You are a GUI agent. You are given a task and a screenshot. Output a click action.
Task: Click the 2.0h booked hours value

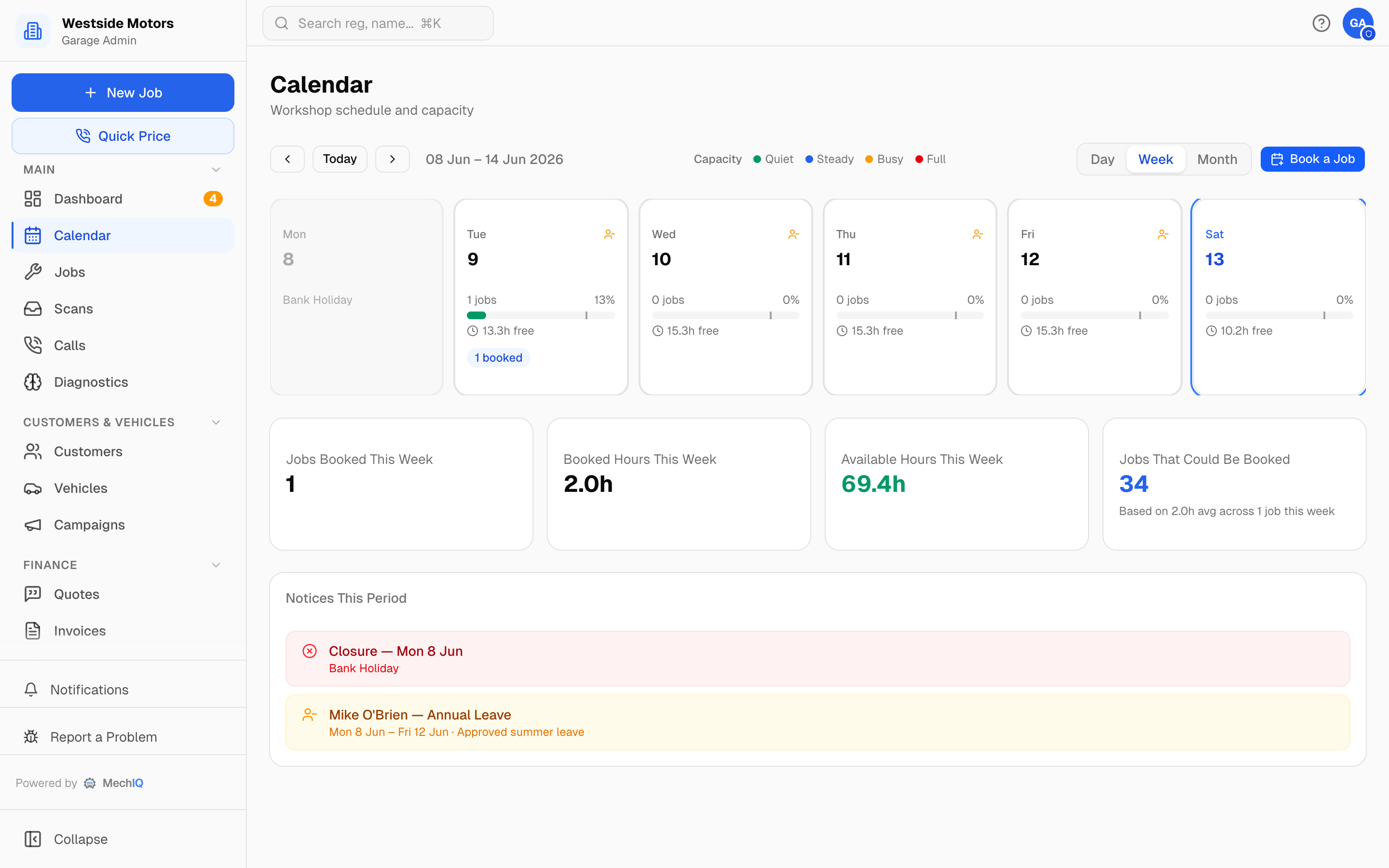click(x=588, y=484)
